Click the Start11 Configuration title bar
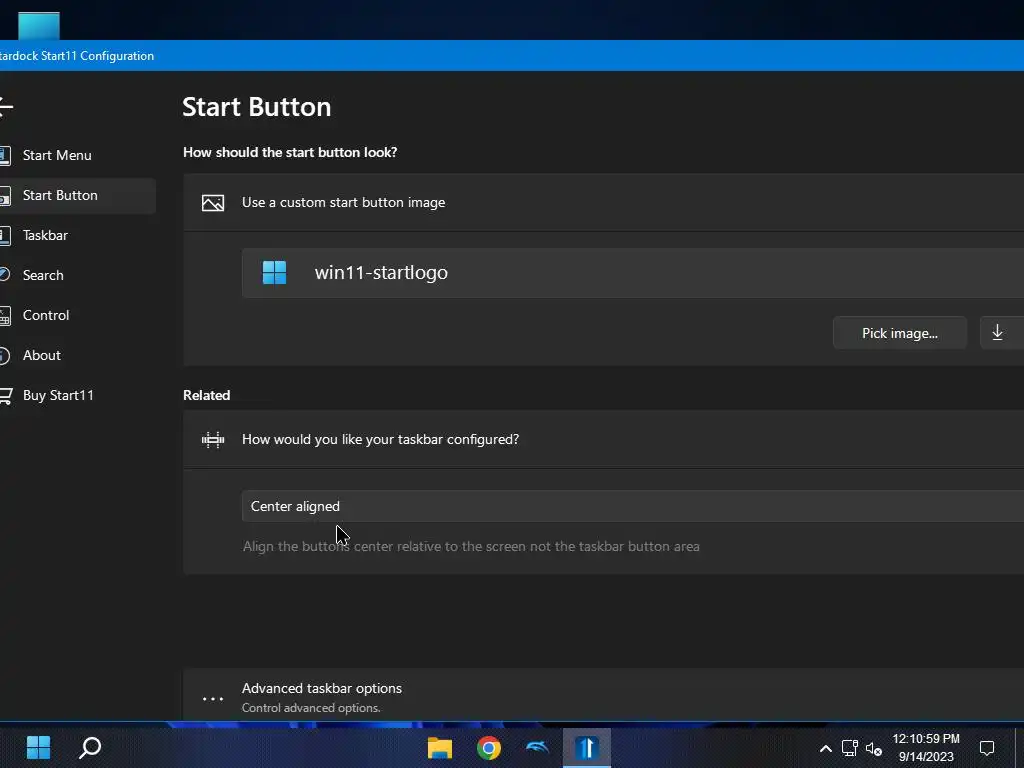1024x768 pixels. coord(512,56)
